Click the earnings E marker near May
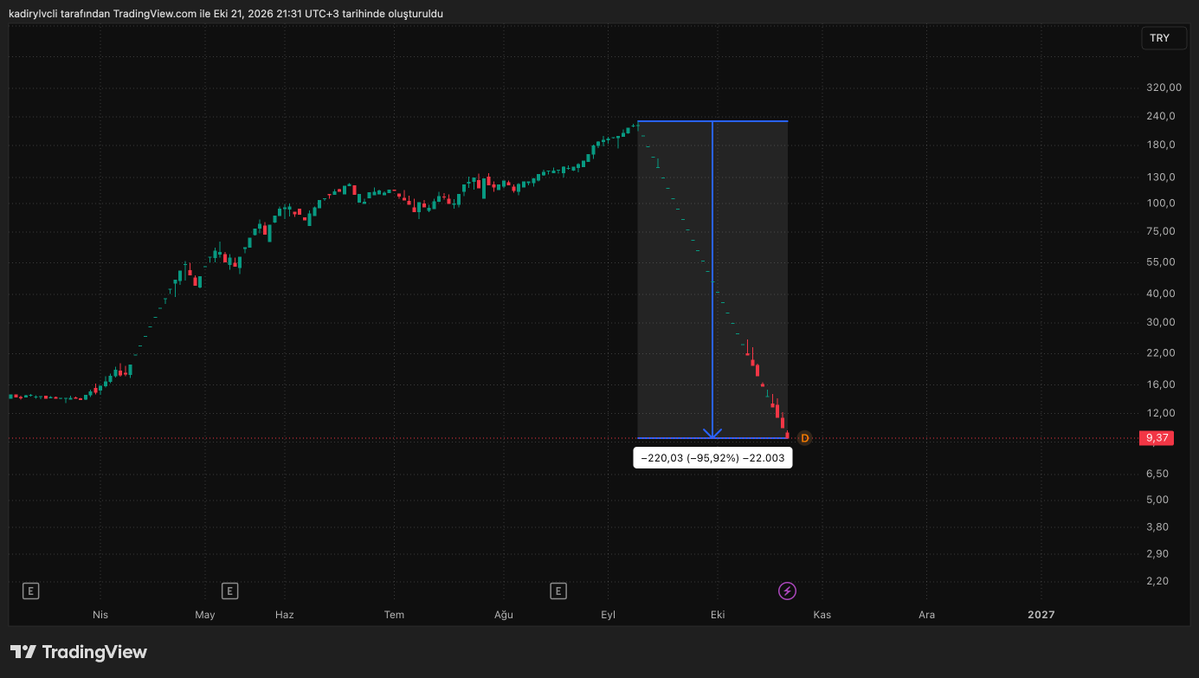This screenshot has height=678, width=1199. (229, 591)
